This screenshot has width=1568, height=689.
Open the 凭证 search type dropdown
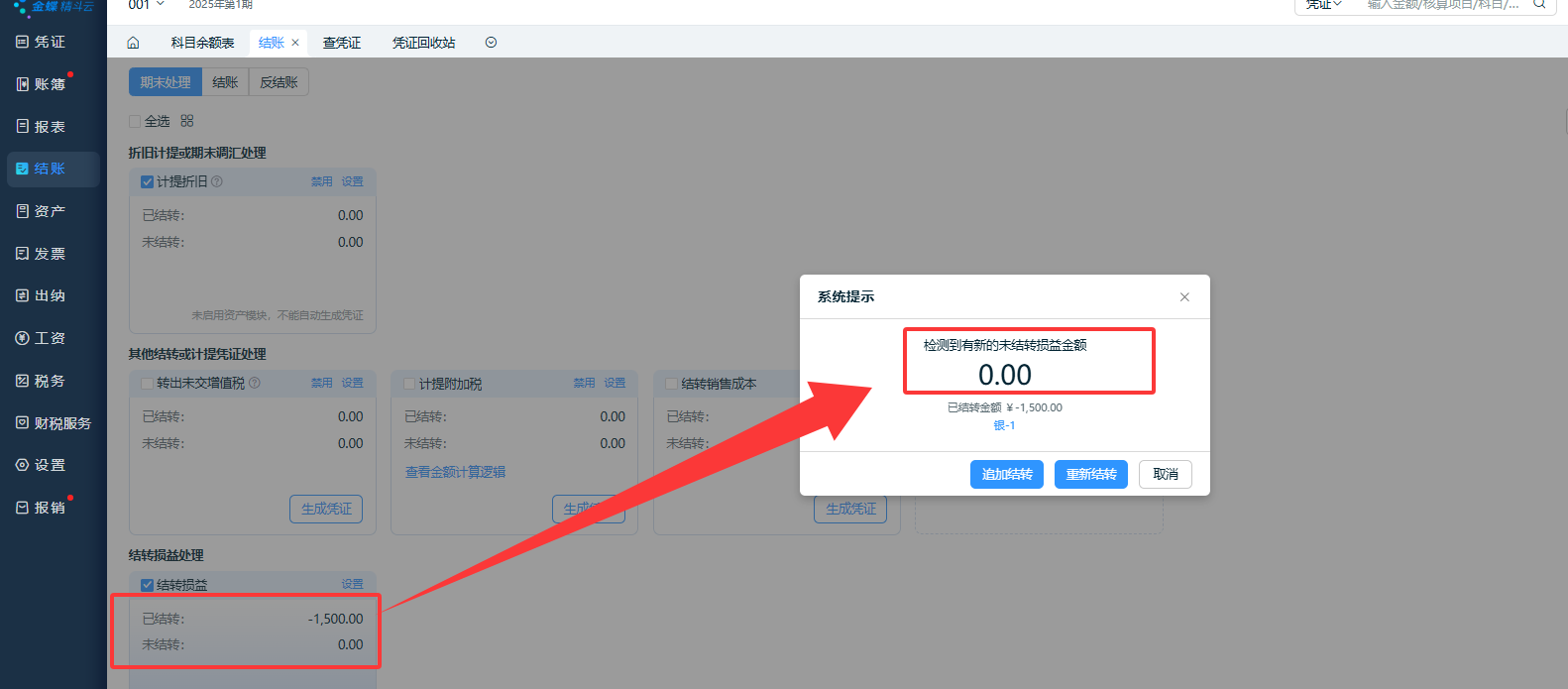pyautogui.click(x=1323, y=5)
